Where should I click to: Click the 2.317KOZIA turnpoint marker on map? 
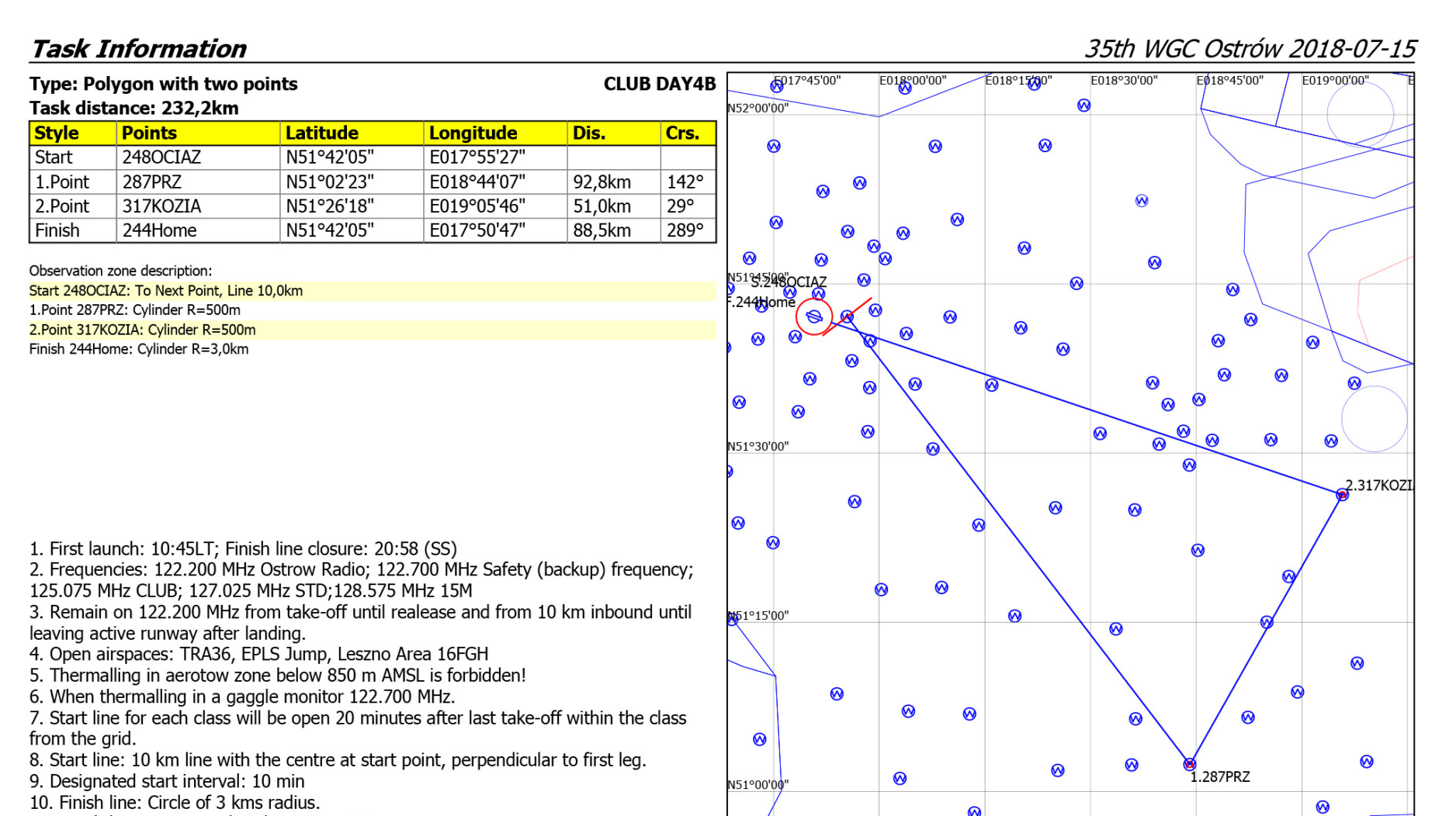[x=1342, y=494]
